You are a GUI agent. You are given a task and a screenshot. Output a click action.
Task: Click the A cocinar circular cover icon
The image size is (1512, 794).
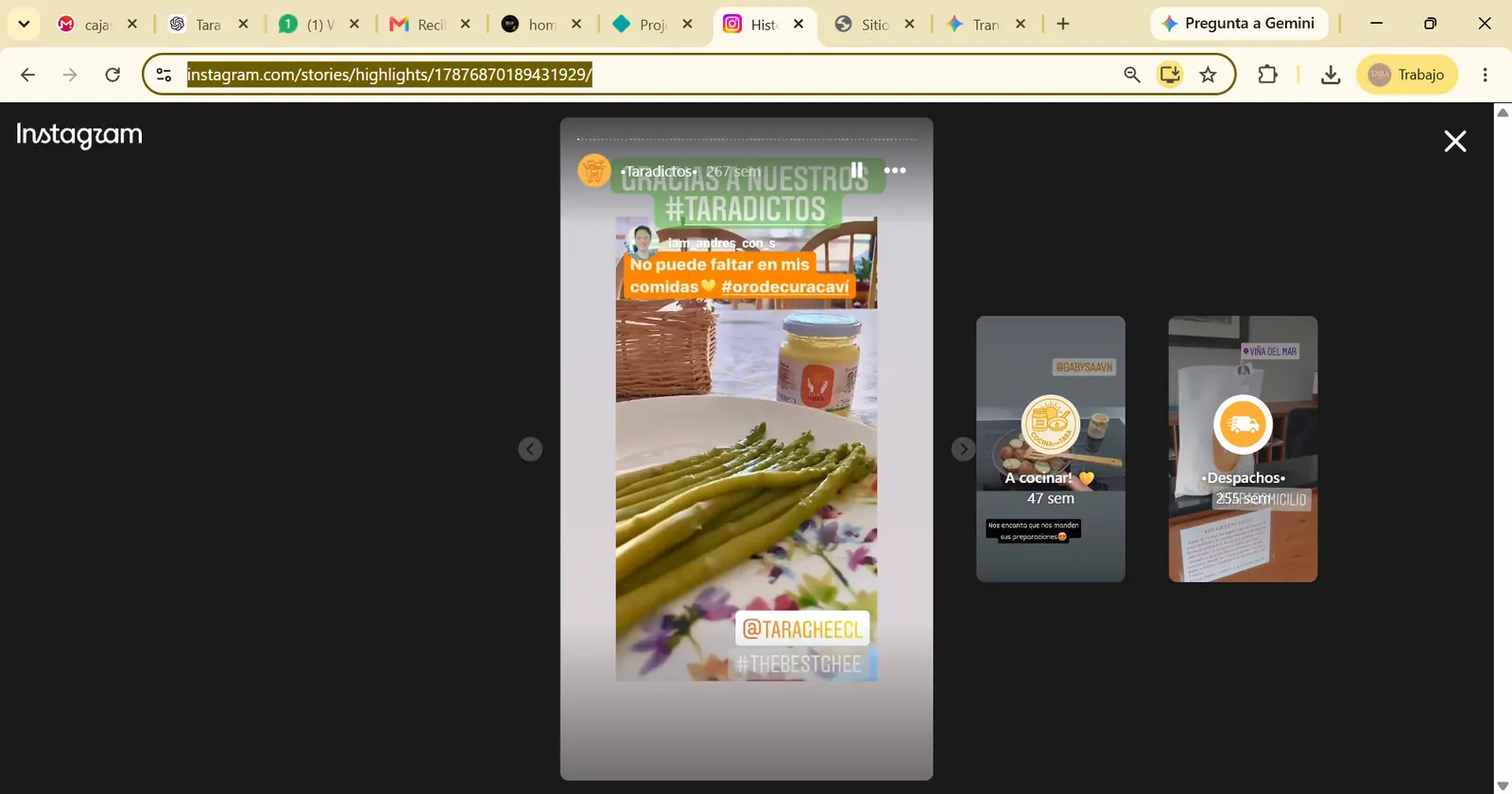click(x=1051, y=424)
